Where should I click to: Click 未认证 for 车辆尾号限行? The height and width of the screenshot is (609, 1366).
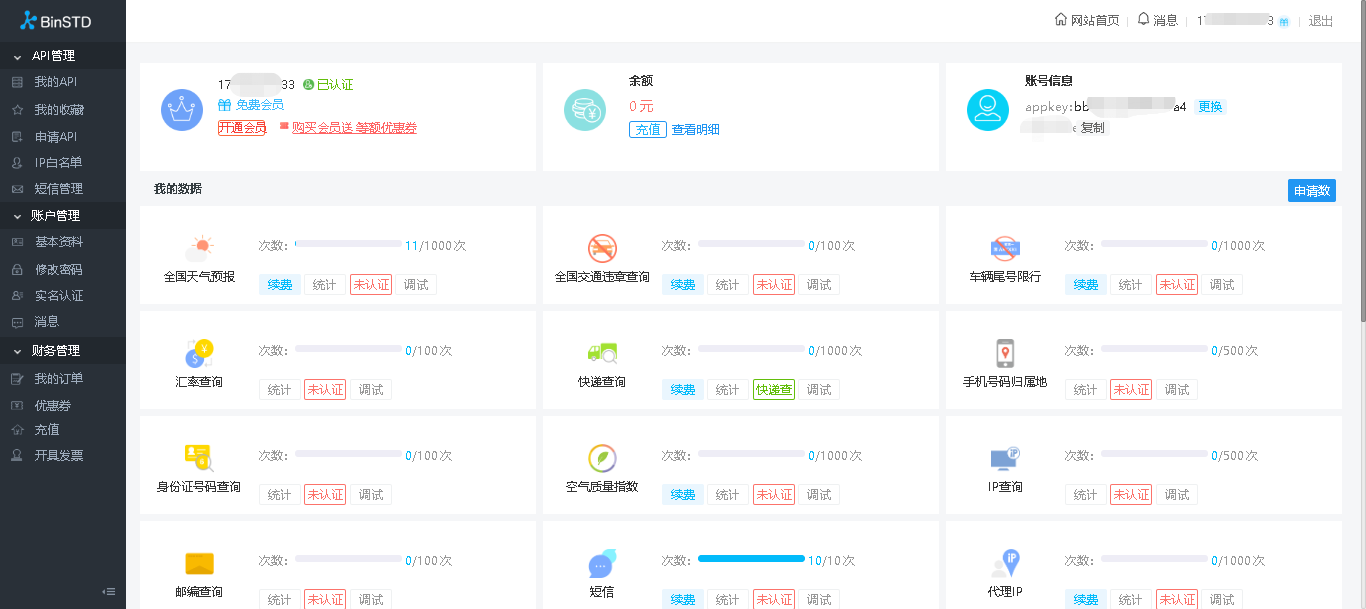click(1176, 285)
